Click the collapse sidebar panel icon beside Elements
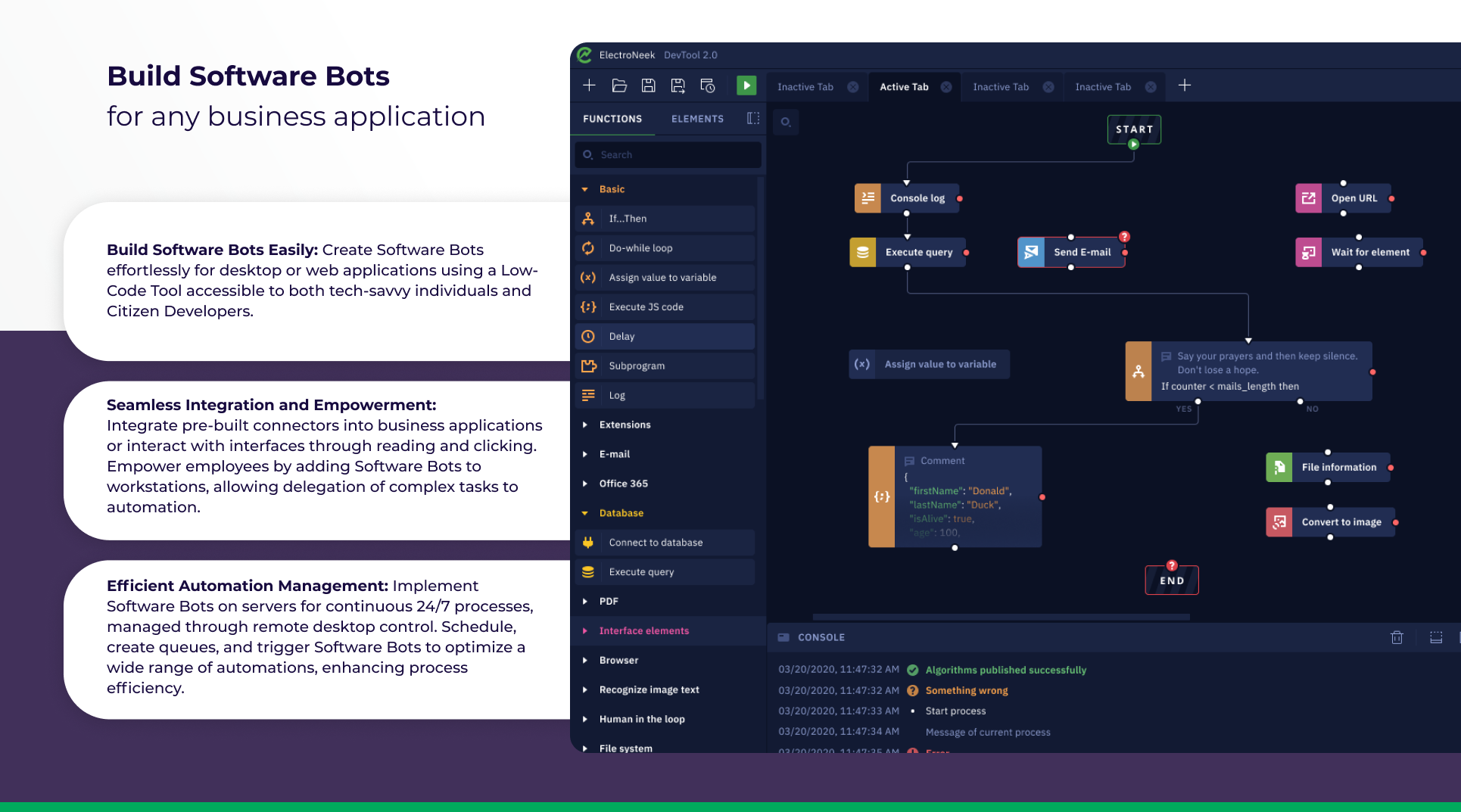1461x812 pixels. click(x=752, y=119)
